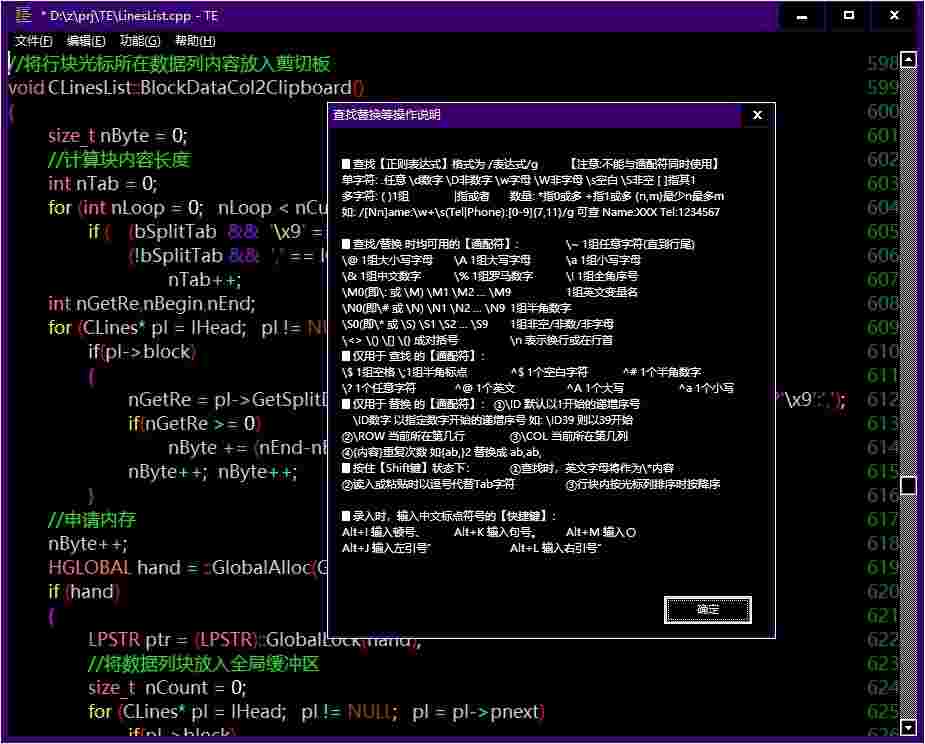The height and width of the screenshot is (744, 925).
Task: Open the 功能(G) menu
Action: pos(138,41)
